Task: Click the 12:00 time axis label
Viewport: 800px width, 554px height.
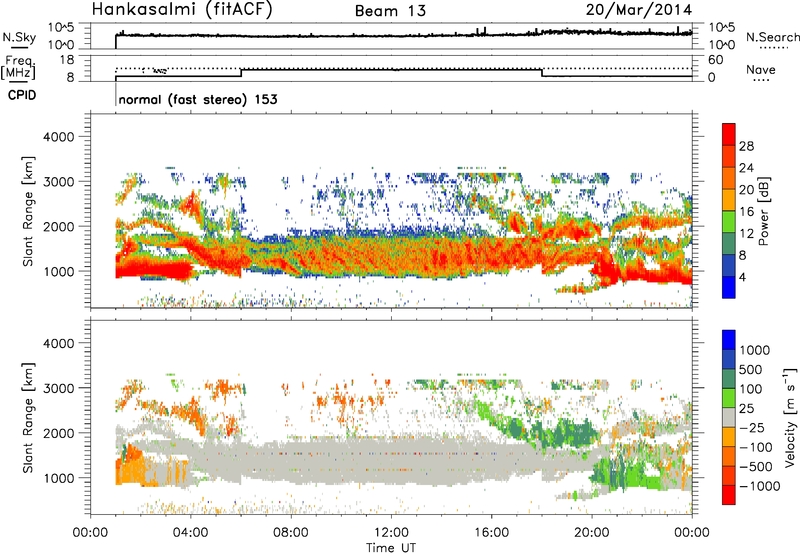Action: 391,533
